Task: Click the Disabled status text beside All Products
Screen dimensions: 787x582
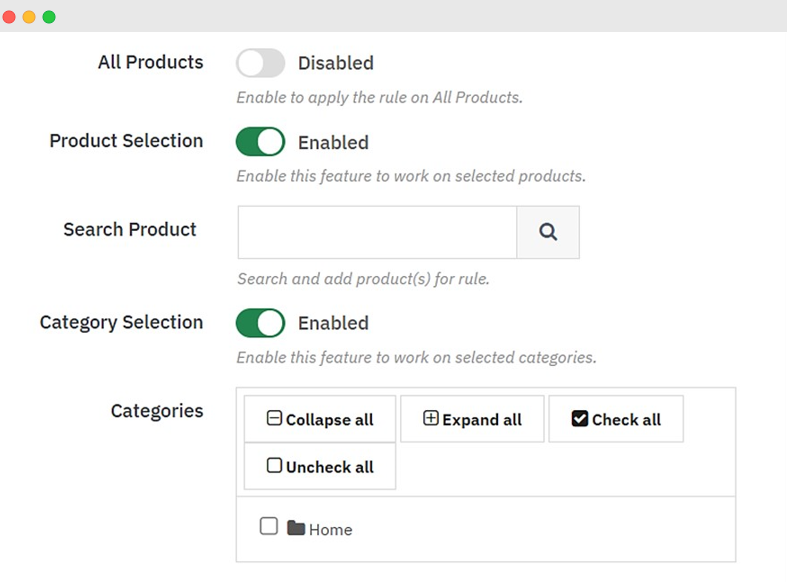Action: point(335,63)
